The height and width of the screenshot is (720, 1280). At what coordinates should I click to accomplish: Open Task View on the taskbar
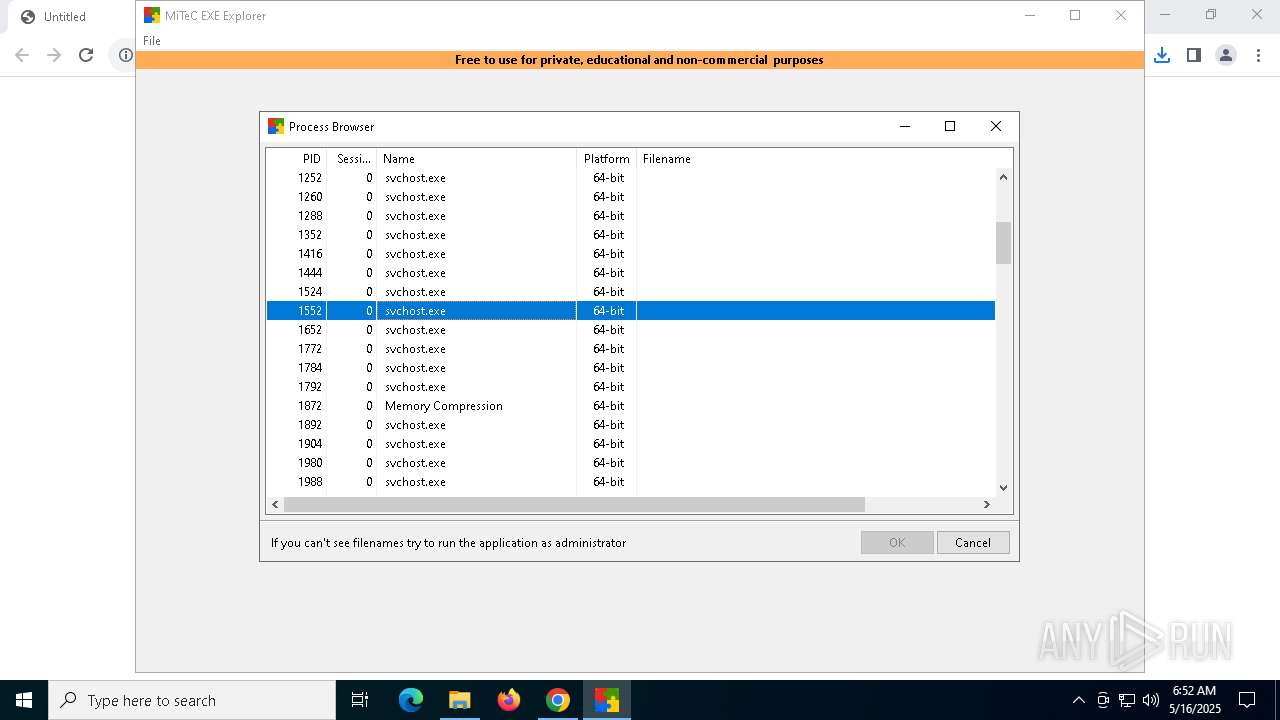(360, 700)
